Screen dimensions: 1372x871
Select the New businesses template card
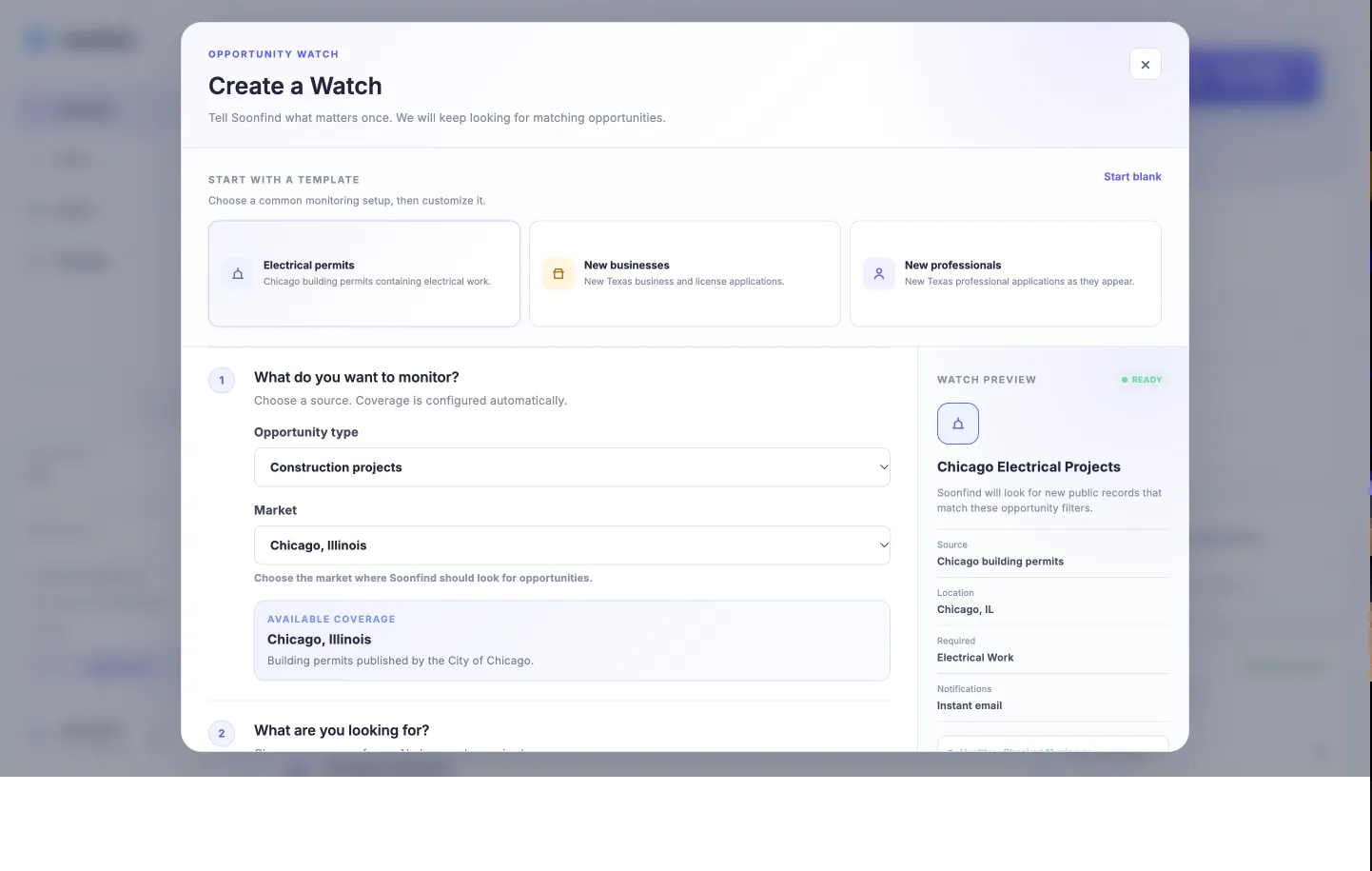685,274
